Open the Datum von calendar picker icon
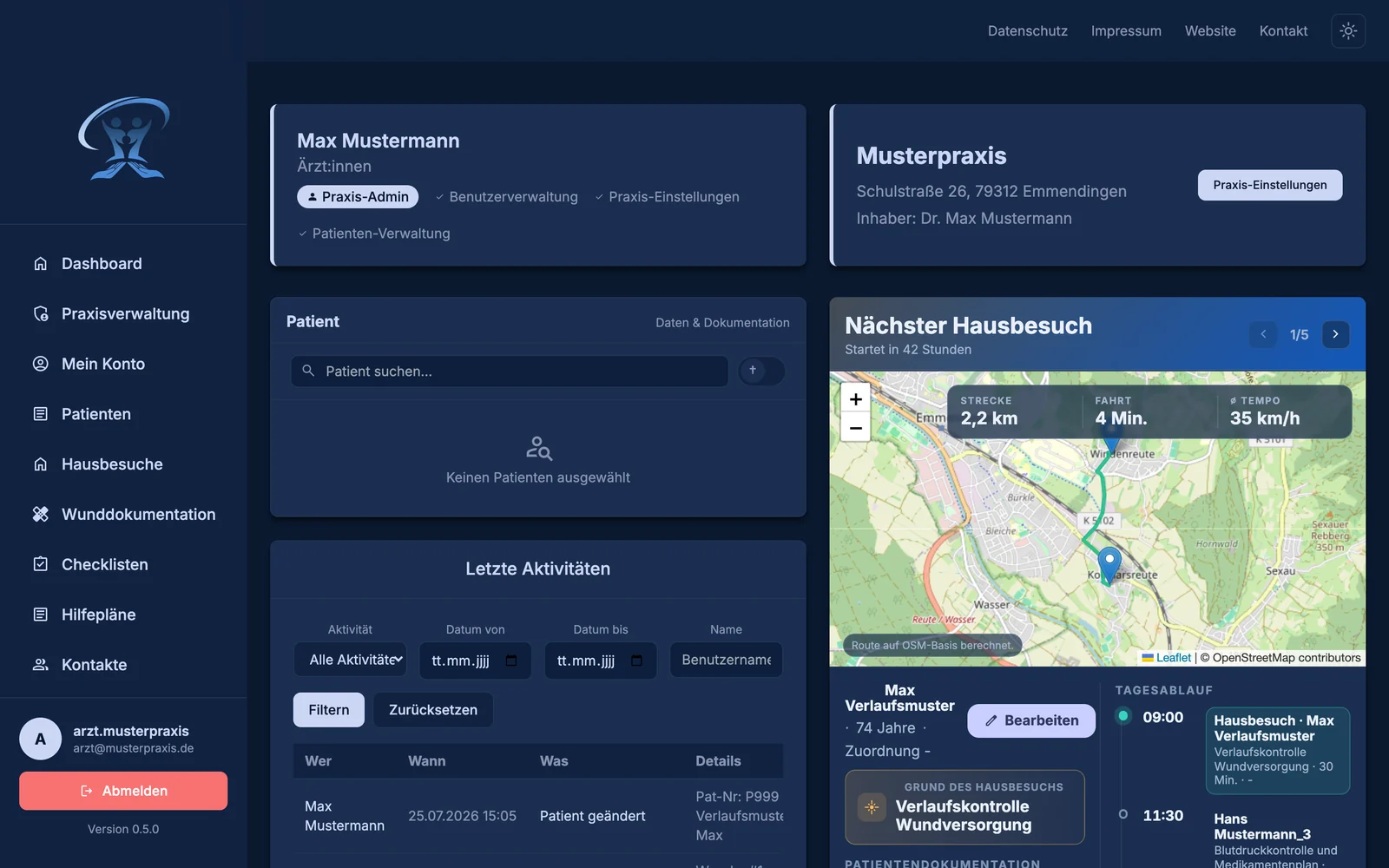Viewport: 1389px width, 868px height. 511,661
